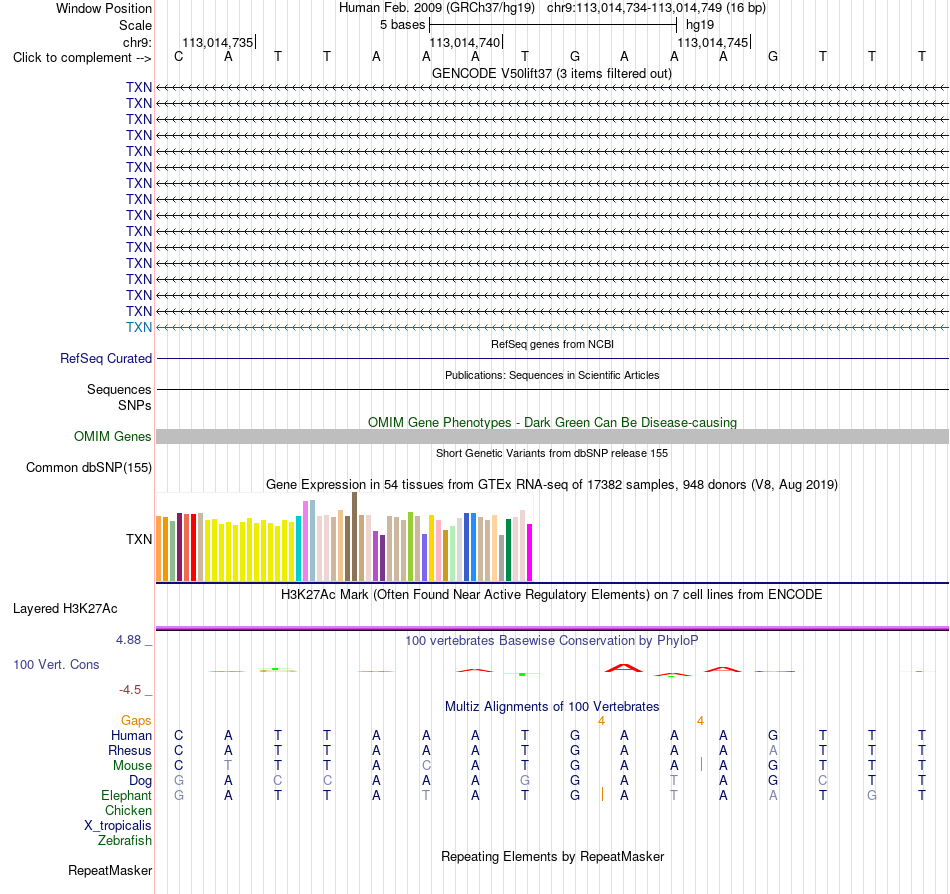Click the 'hg19' text beside scale bar
The image size is (950, 894).
tap(700, 25)
